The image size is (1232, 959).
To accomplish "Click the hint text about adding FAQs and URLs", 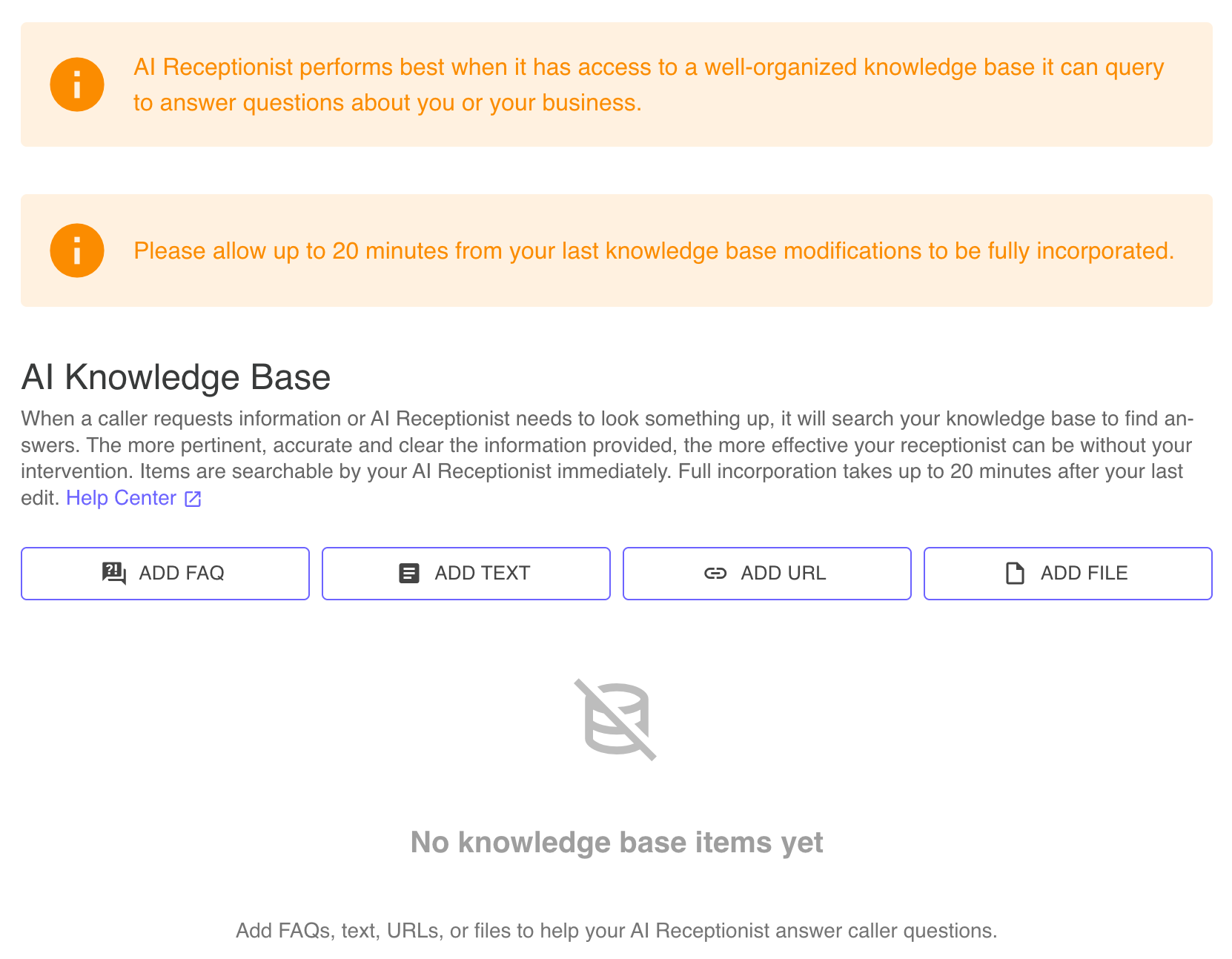I will (616, 930).
